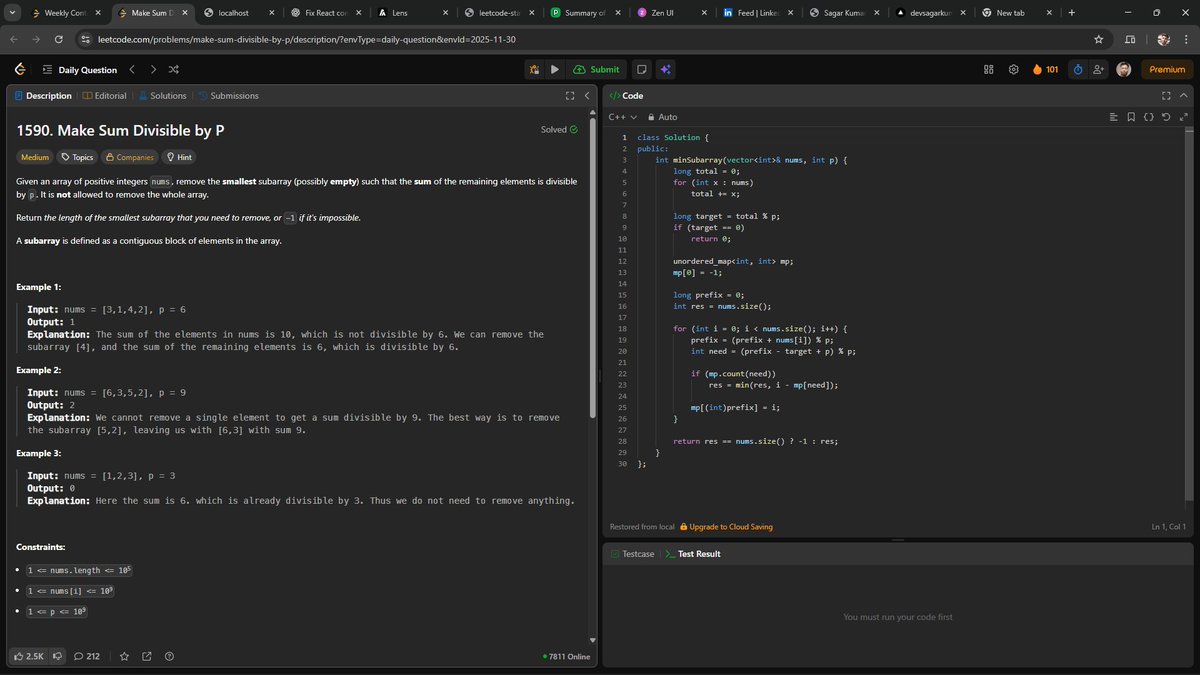Expand the Hint section
1200x675 pixels.
178,157
